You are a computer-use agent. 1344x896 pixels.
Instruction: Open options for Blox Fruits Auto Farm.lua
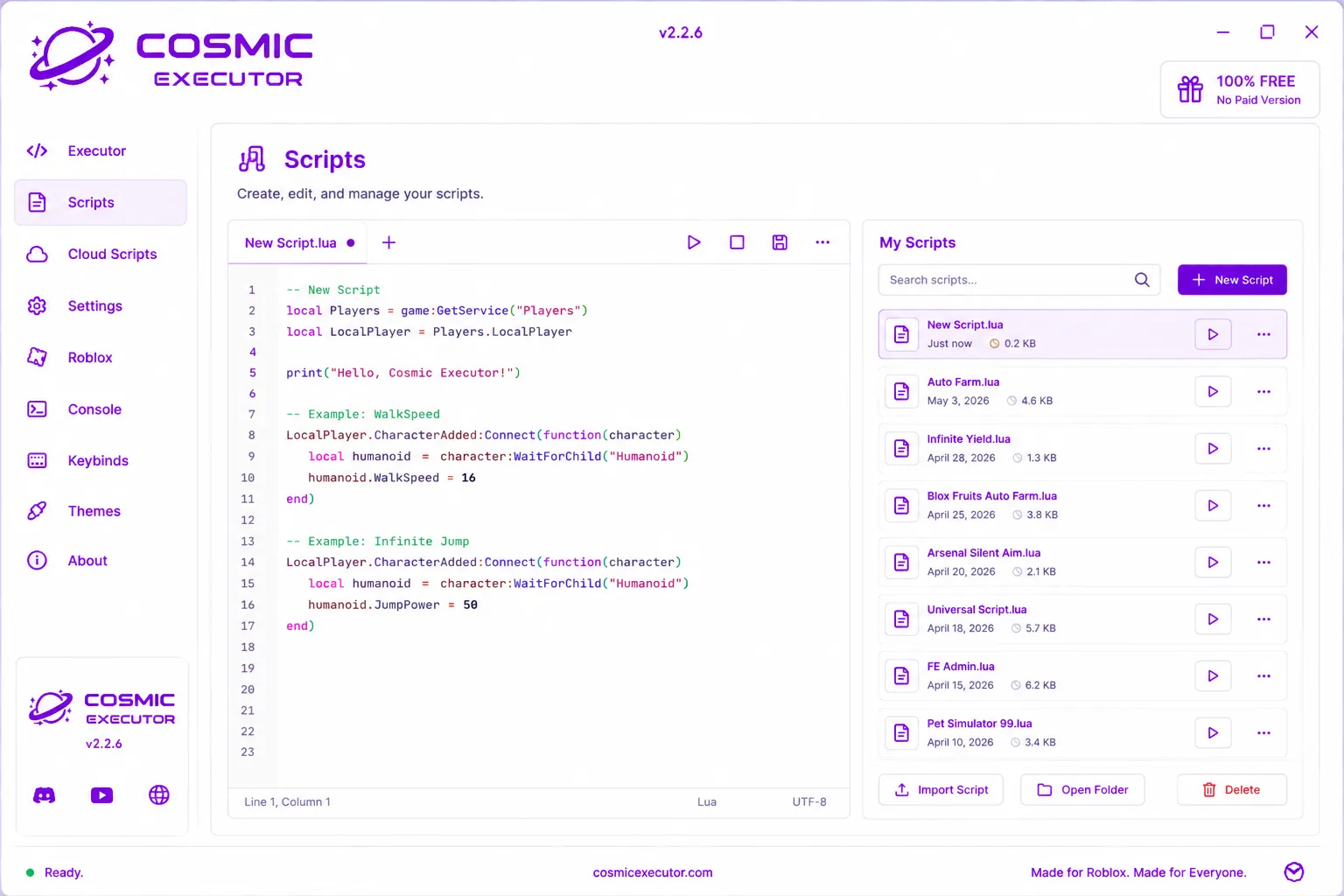coord(1263,505)
